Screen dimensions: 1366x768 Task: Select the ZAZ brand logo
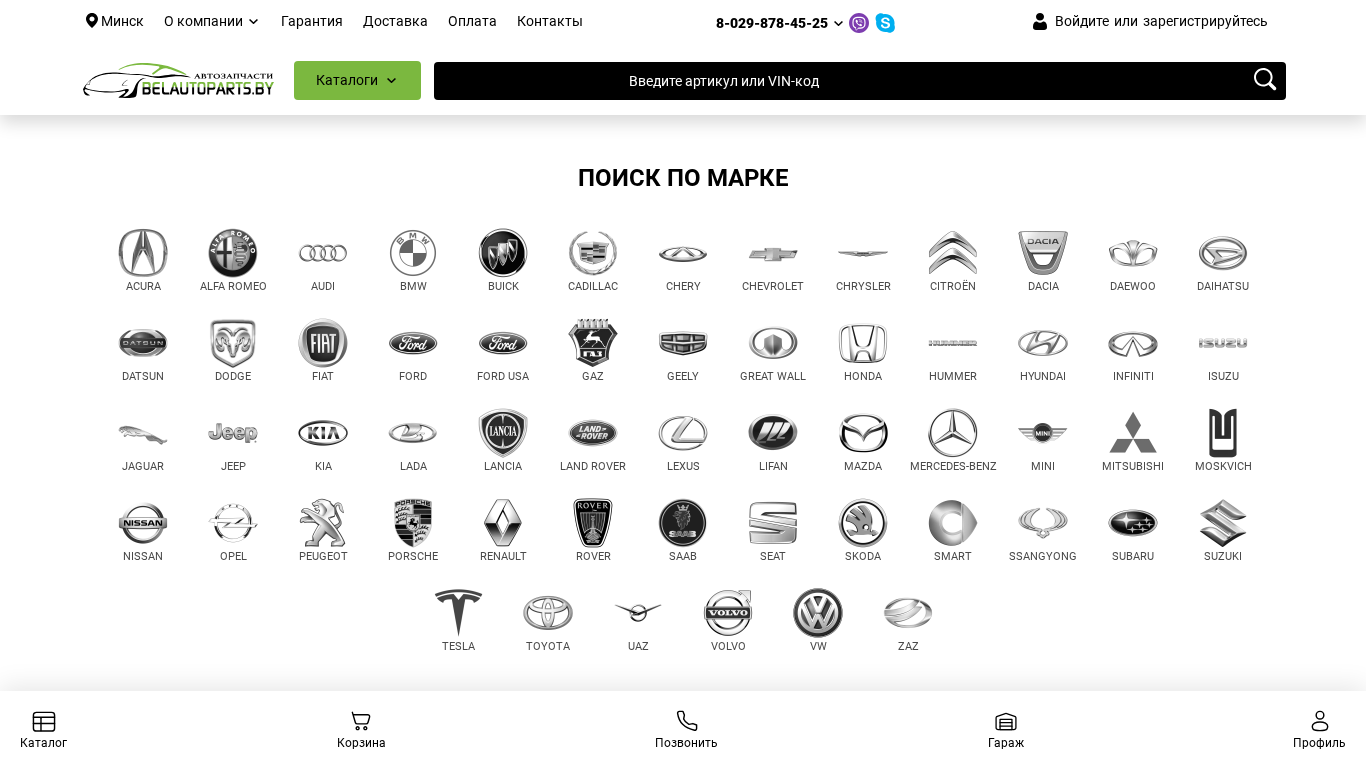click(x=908, y=613)
